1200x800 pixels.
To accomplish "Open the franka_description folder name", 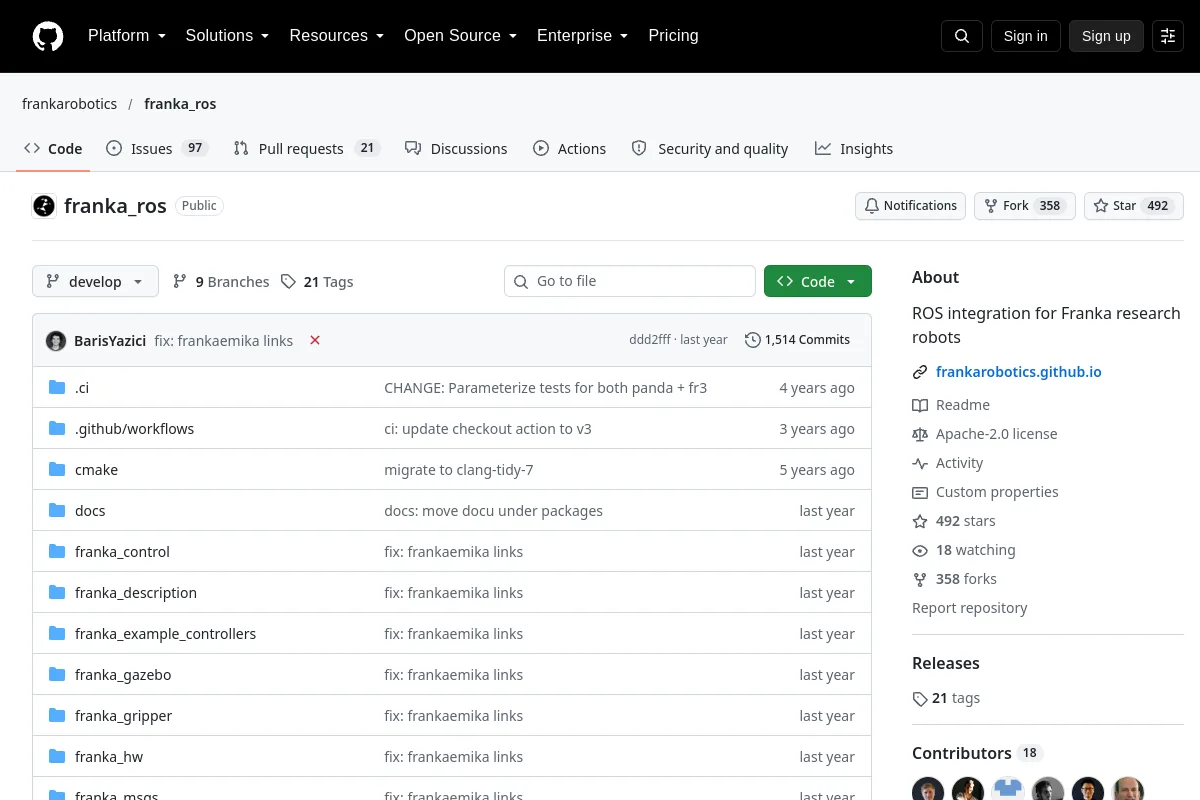I will 136,593.
